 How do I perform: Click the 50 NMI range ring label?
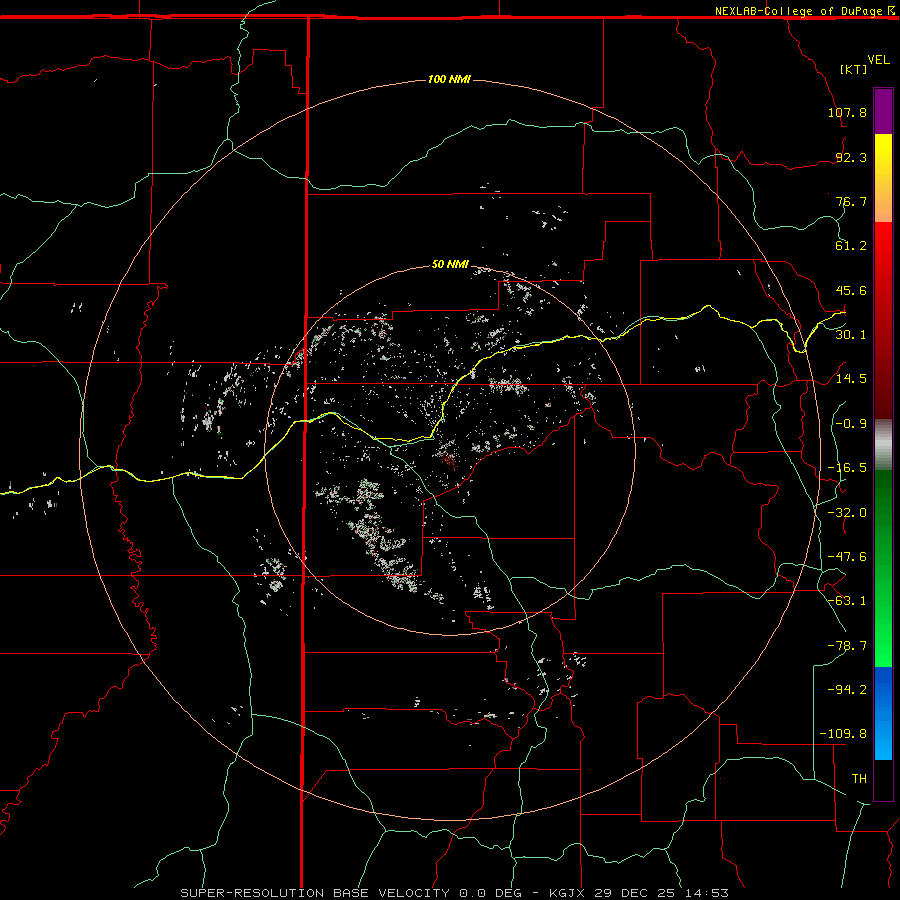[450, 264]
